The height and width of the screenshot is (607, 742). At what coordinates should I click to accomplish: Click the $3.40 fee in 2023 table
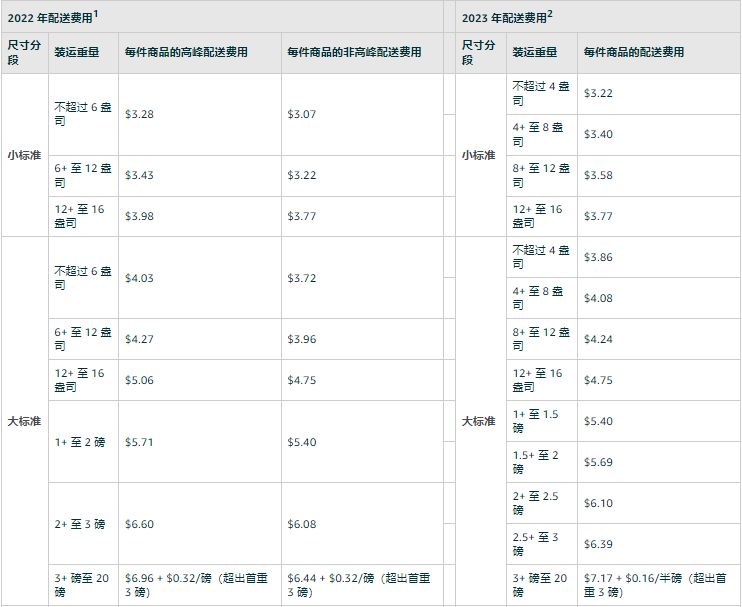tap(598, 135)
